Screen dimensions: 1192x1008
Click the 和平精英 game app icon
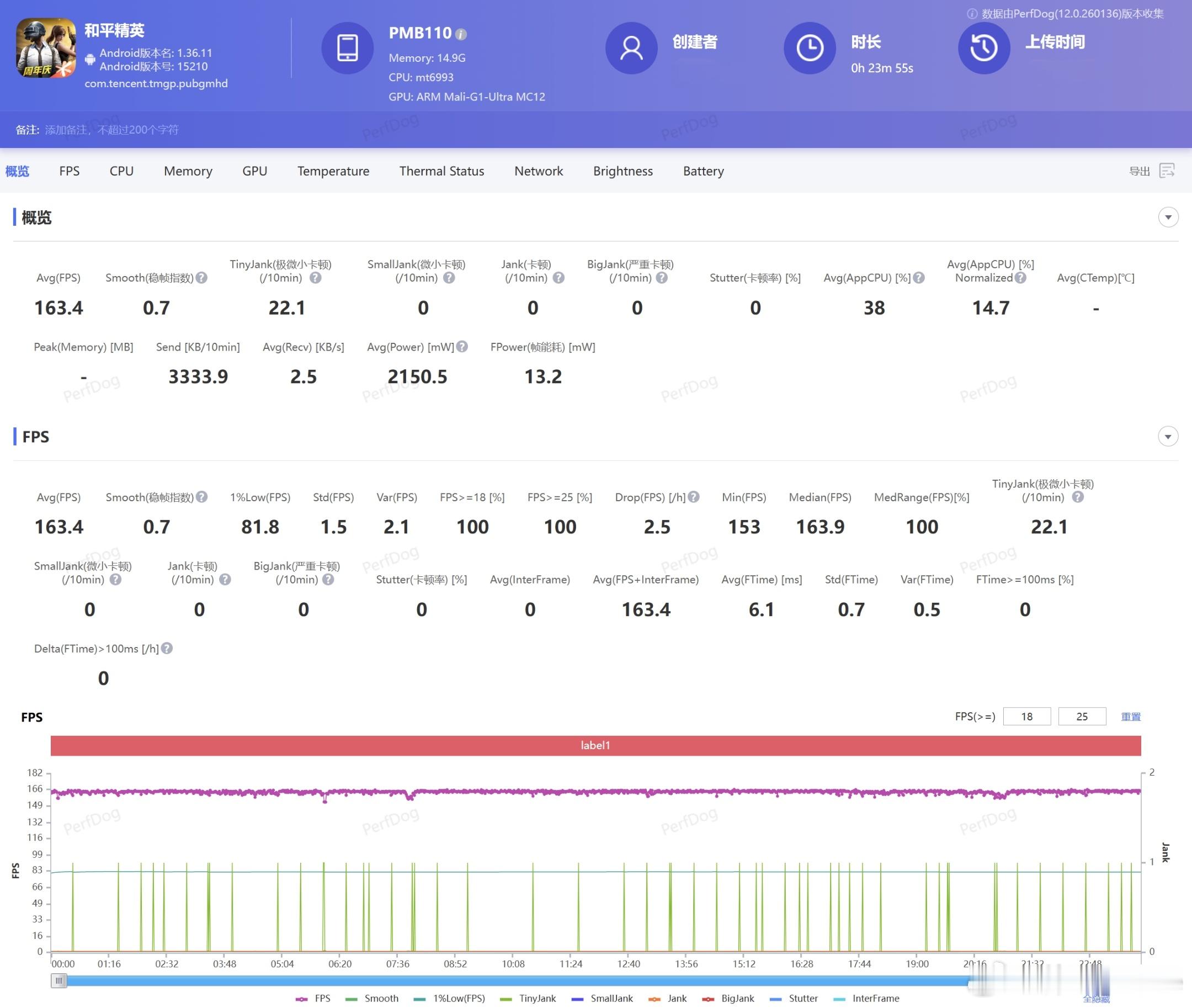[46, 48]
